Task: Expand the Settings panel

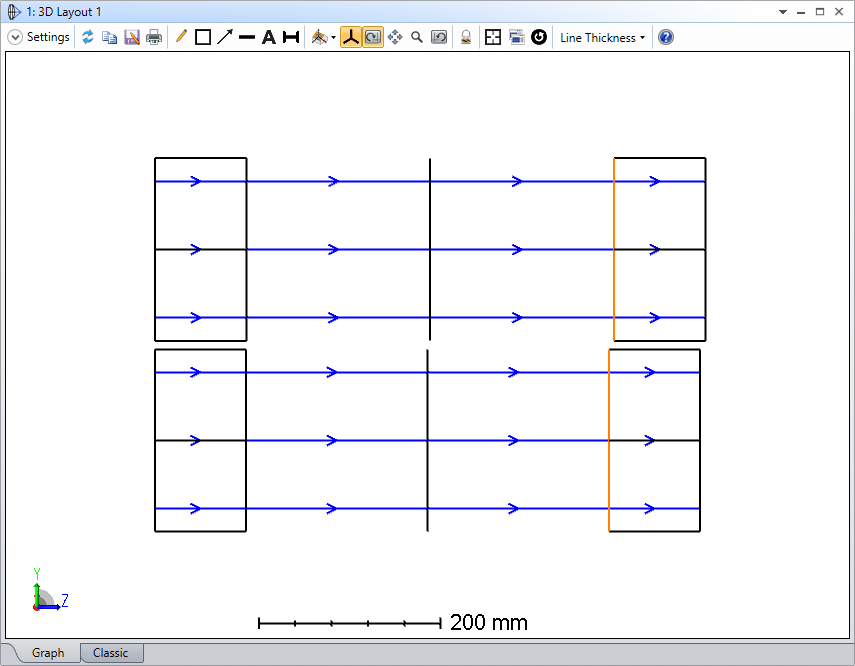Action: 15,37
